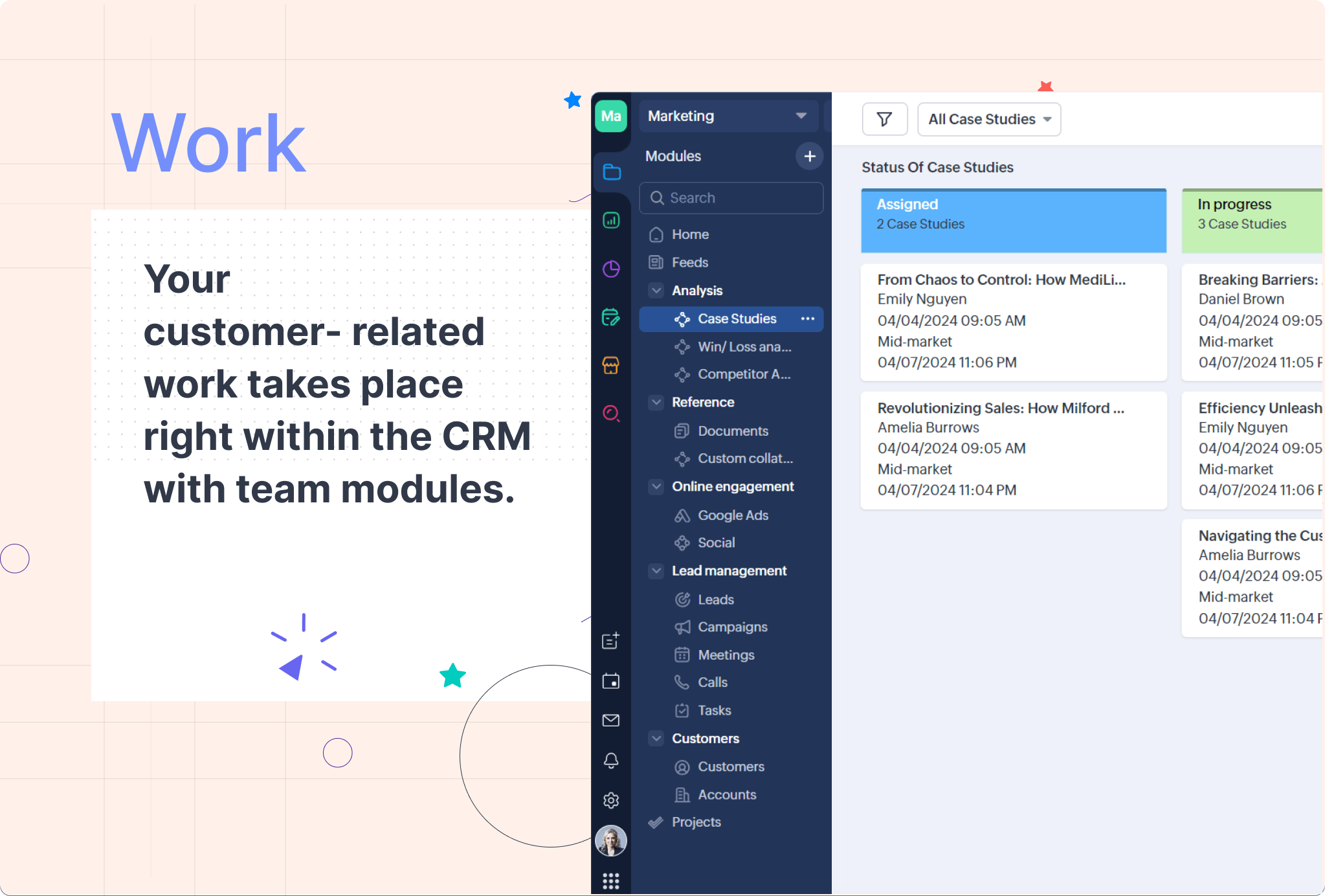Click the notifications bell icon
Image resolution: width=1325 pixels, height=896 pixels.
610,761
